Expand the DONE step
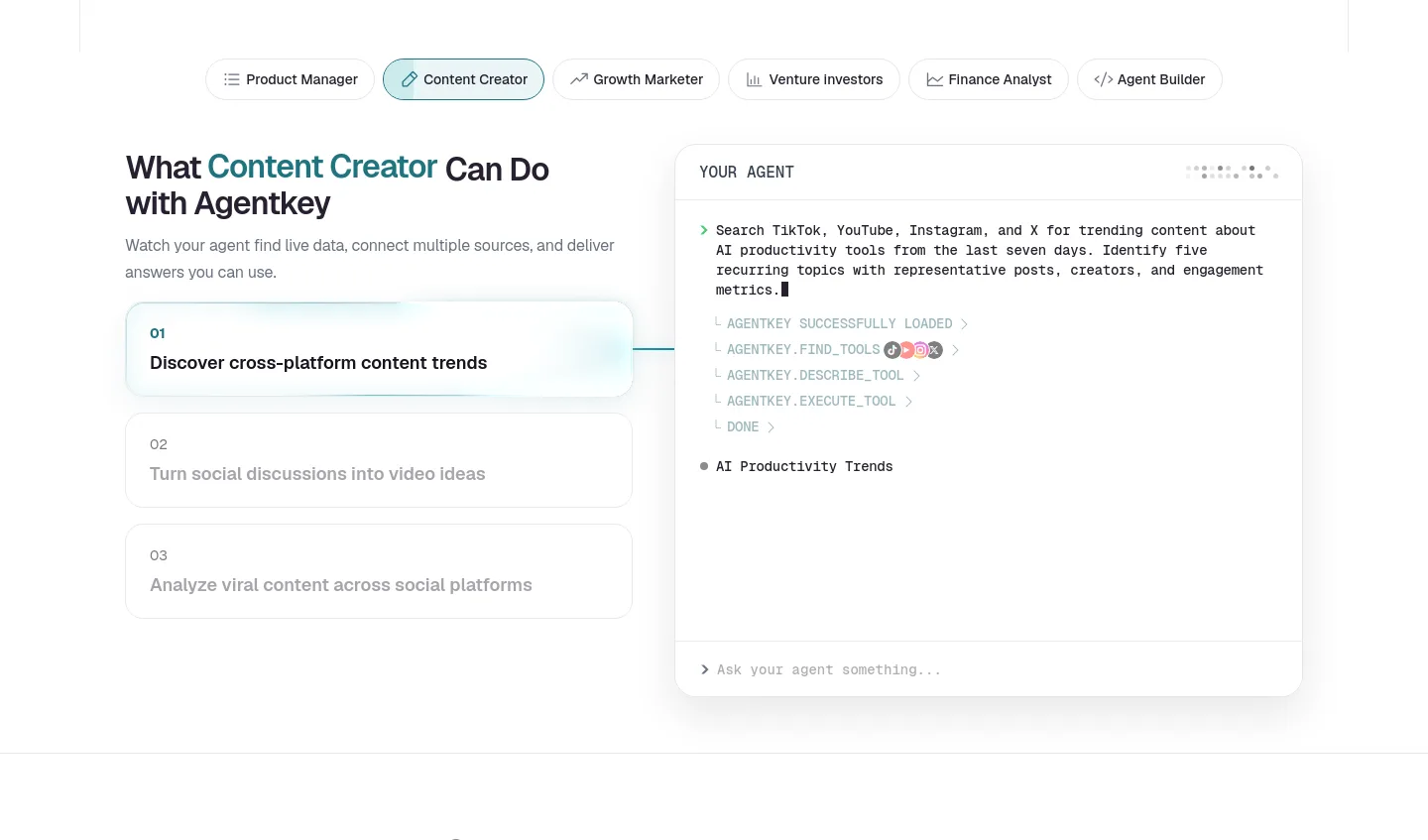Viewport: 1428px width, 840px height. pos(744,427)
